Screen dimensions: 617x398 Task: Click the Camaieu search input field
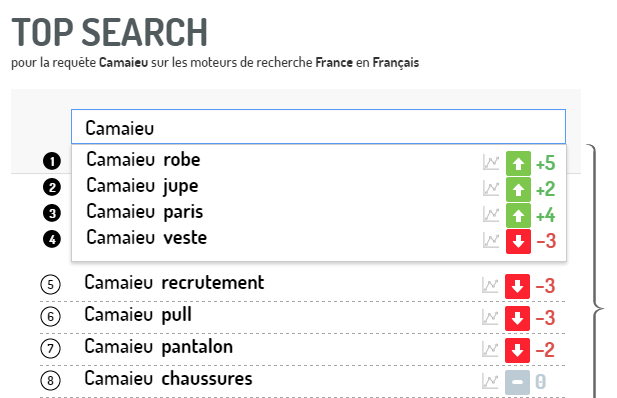[x=318, y=127]
